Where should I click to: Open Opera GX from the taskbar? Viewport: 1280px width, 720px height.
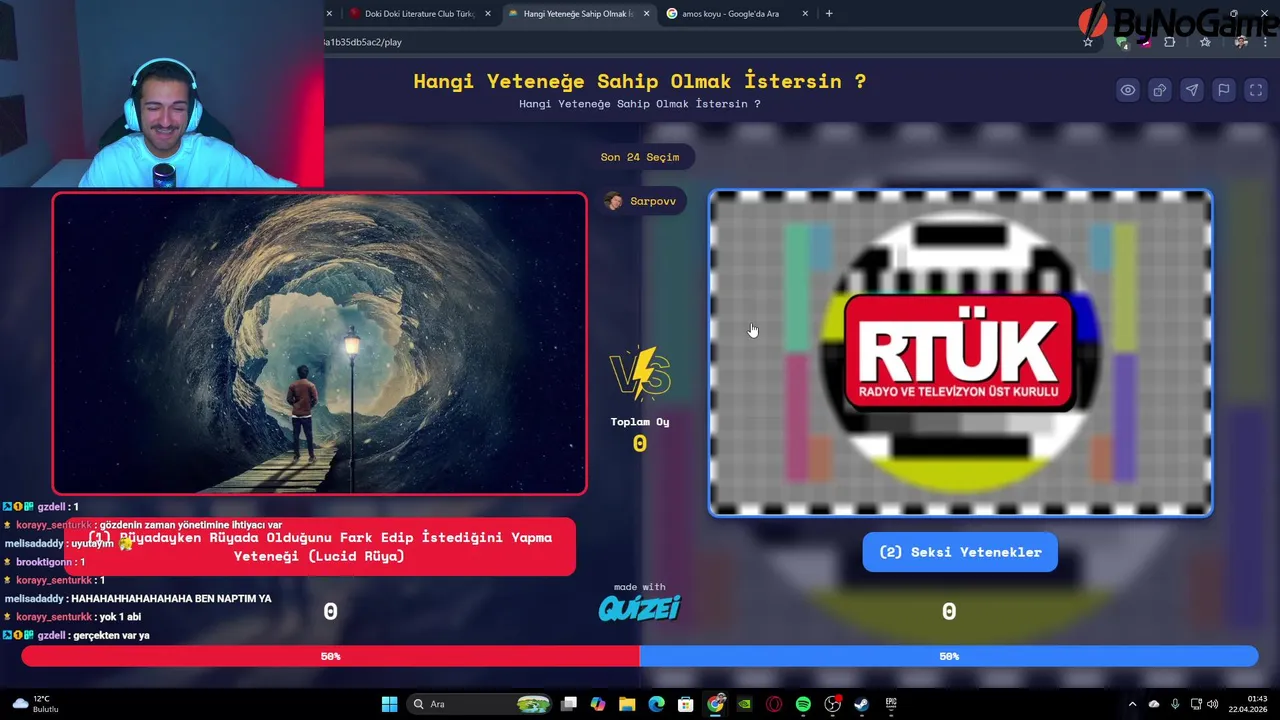point(774,704)
